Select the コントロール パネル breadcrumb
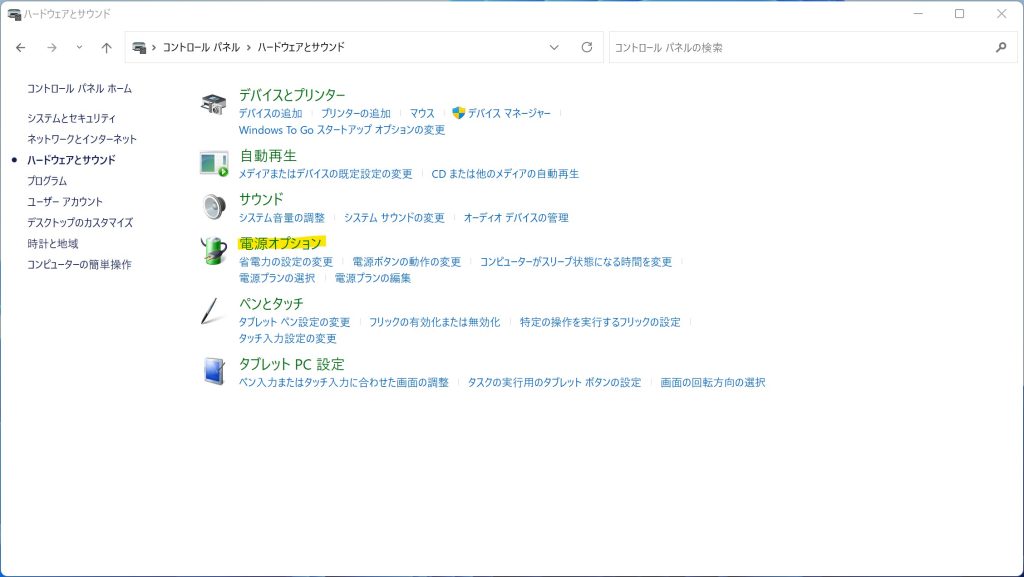Viewport: 1024px width, 577px height. (201, 47)
